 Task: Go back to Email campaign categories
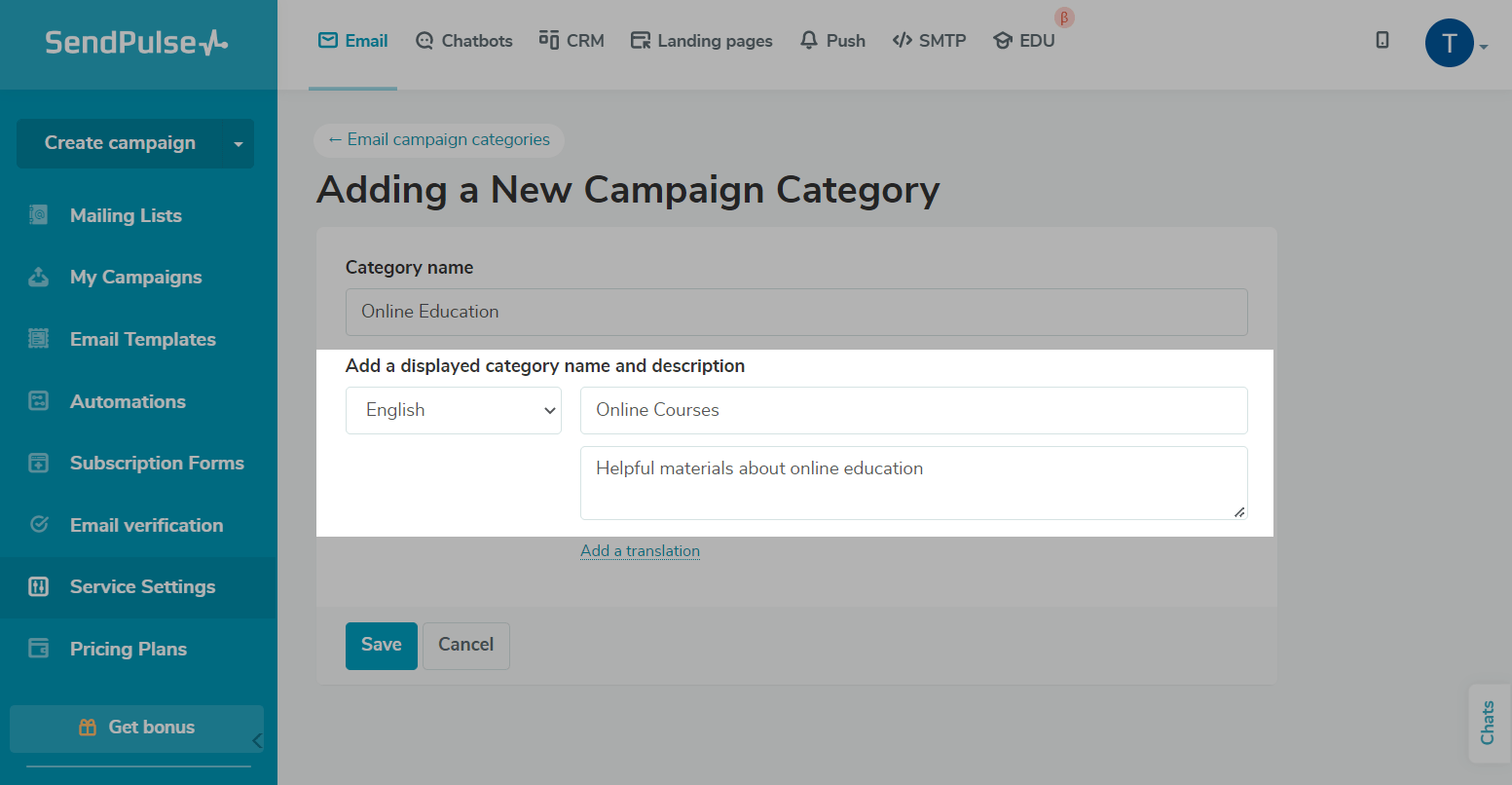439,140
